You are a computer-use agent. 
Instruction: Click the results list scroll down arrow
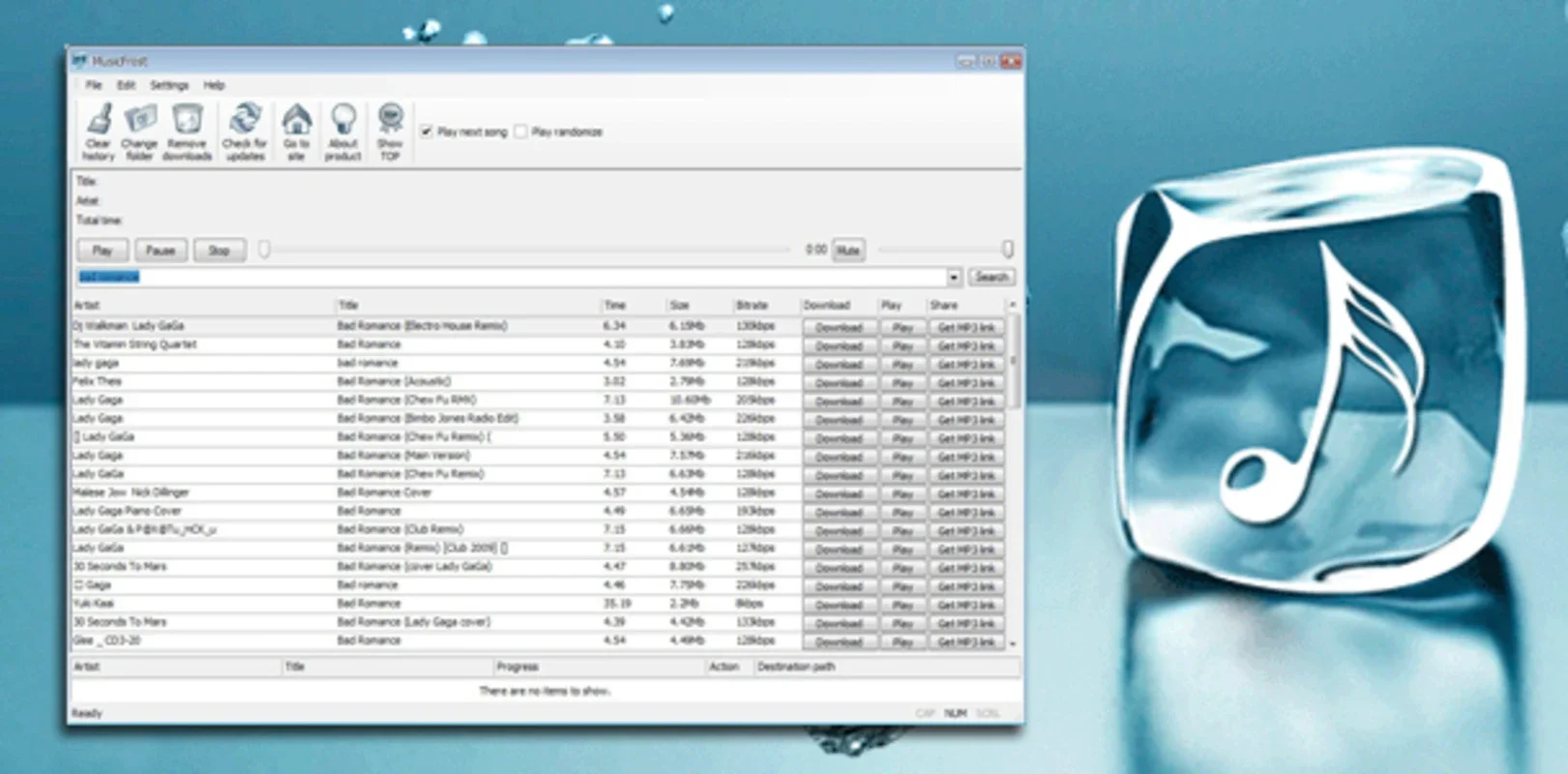tap(1013, 643)
